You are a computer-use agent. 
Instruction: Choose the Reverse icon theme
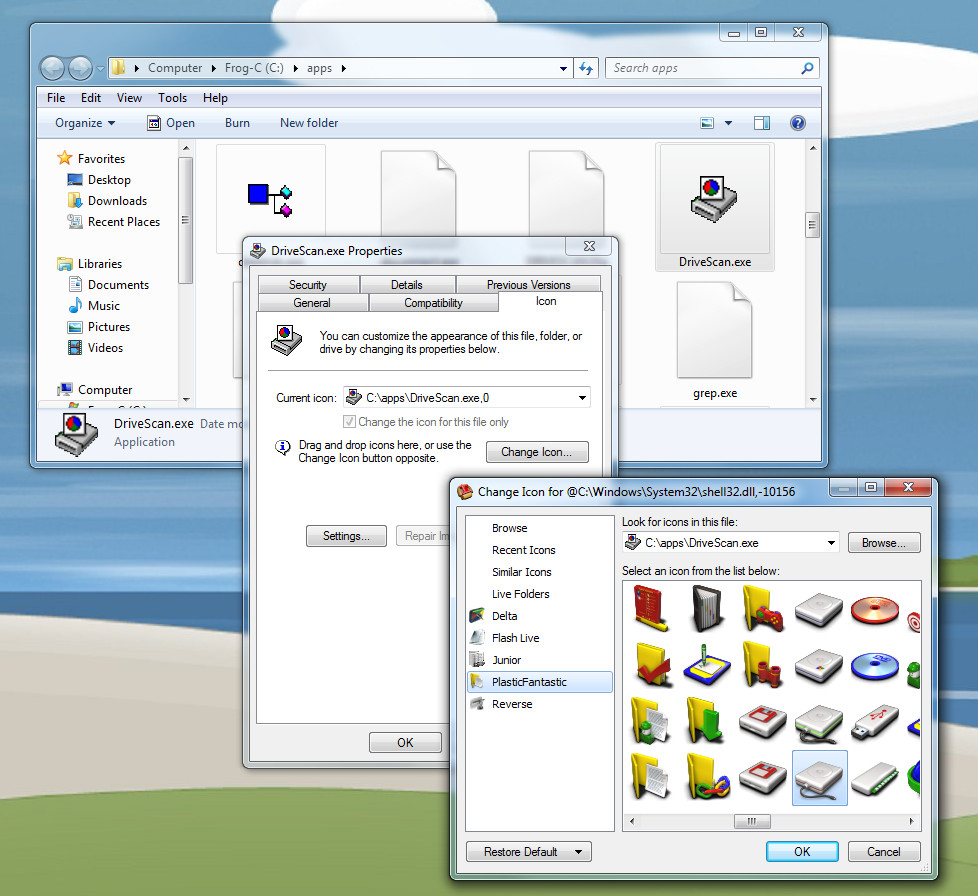511,704
